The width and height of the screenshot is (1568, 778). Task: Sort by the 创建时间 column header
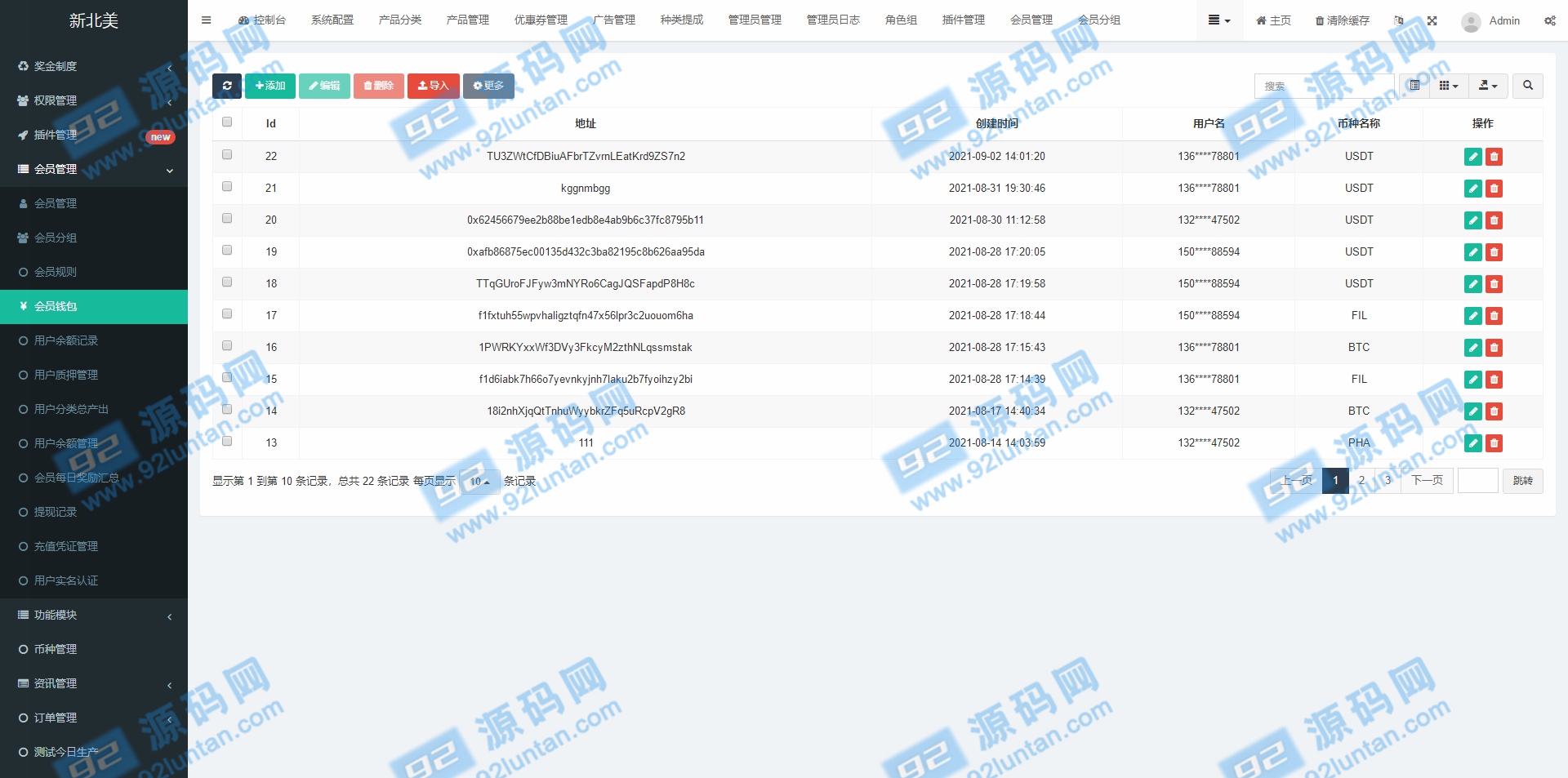997,124
